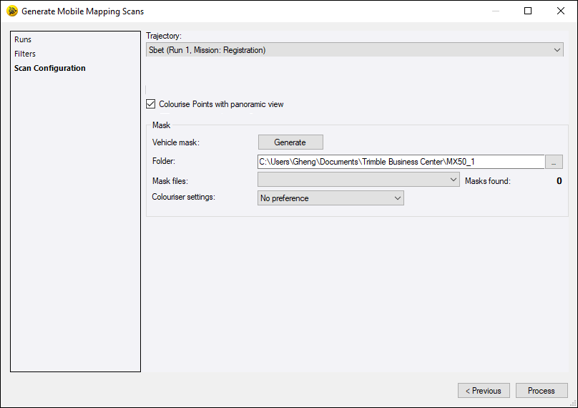This screenshot has height=408, width=578.
Task: Open the Trajectory dropdown
Action: [x=355, y=50]
